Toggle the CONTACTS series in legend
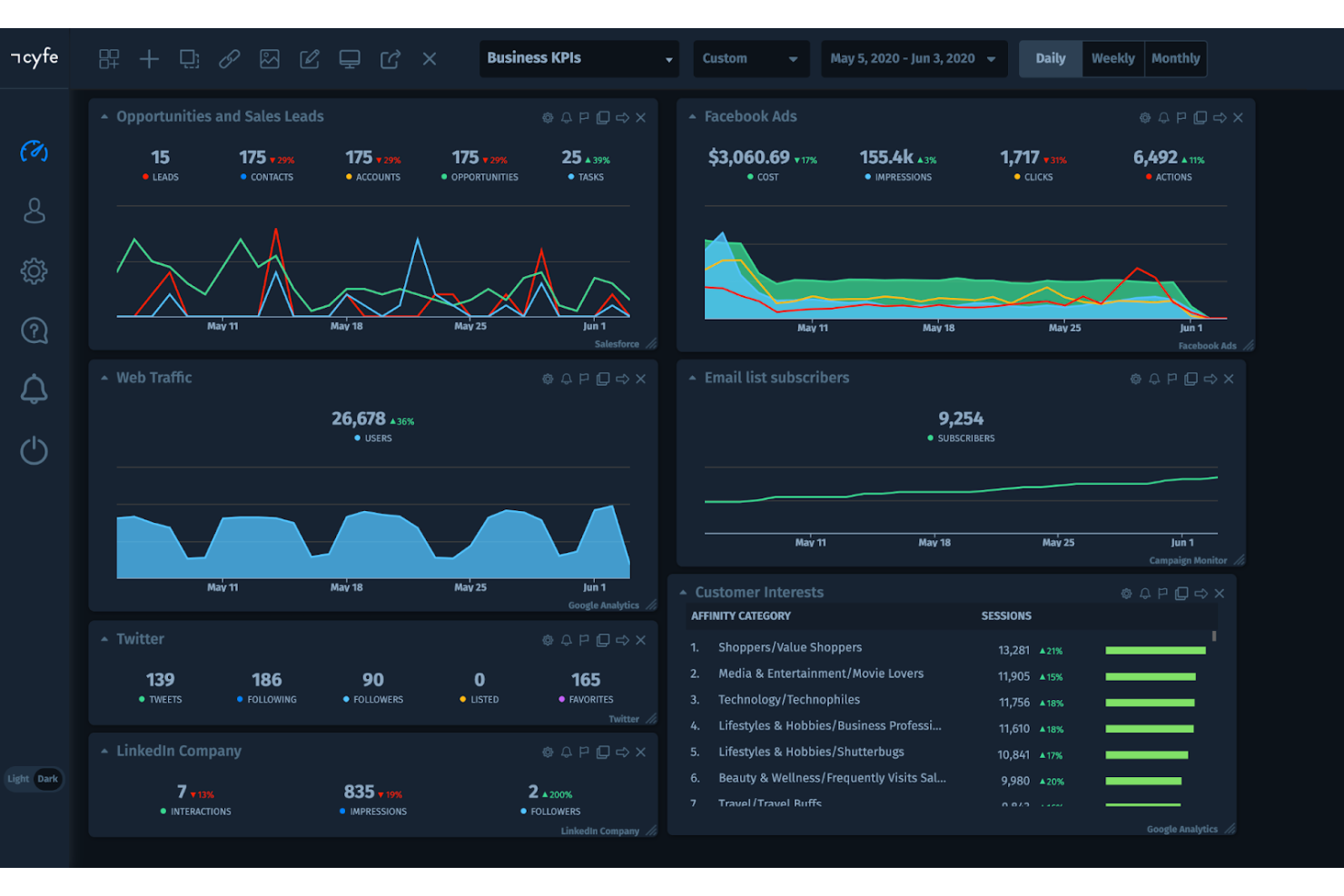Screen dimensions: 1344x896 (267, 177)
